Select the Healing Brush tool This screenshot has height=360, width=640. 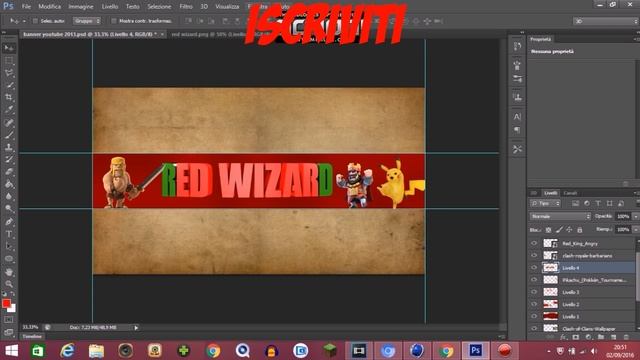pos(9,122)
